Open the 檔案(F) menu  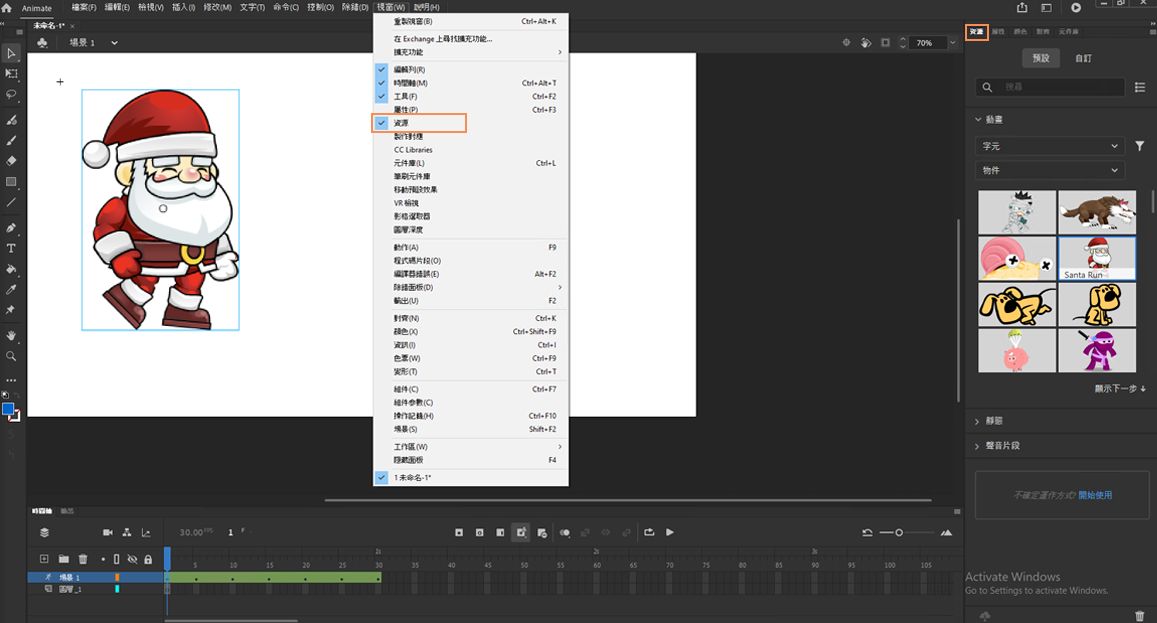tap(84, 7)
